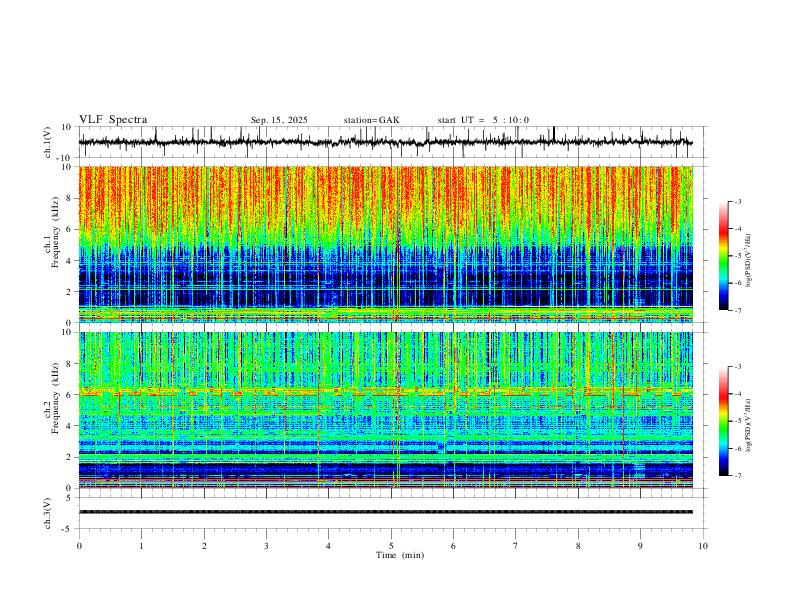Click the 'ch.3(V)' axis label
This screenshot has height=612, width=792.
tap(47, 514)
